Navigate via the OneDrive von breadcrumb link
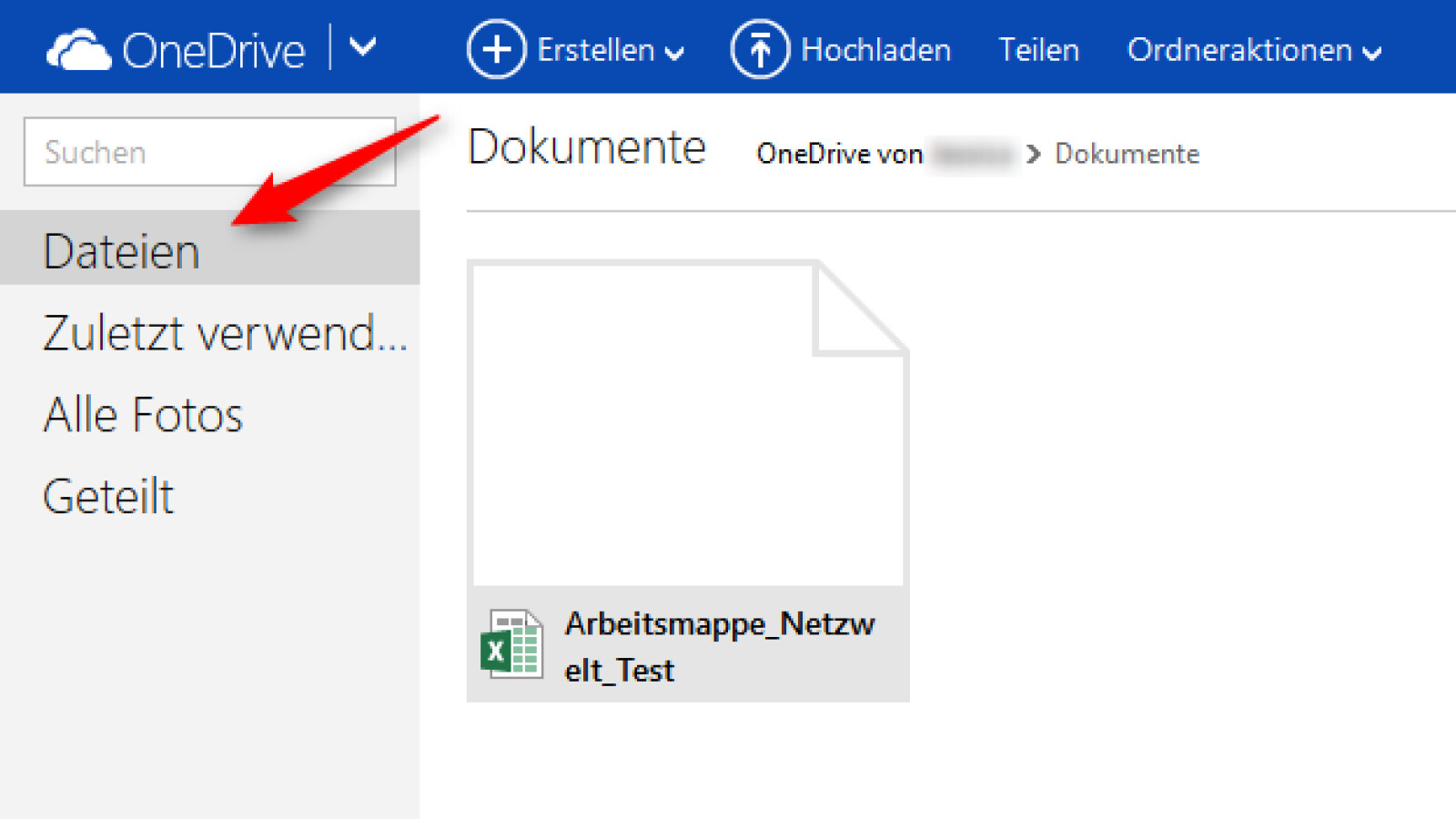 click(x=839, y=154)
